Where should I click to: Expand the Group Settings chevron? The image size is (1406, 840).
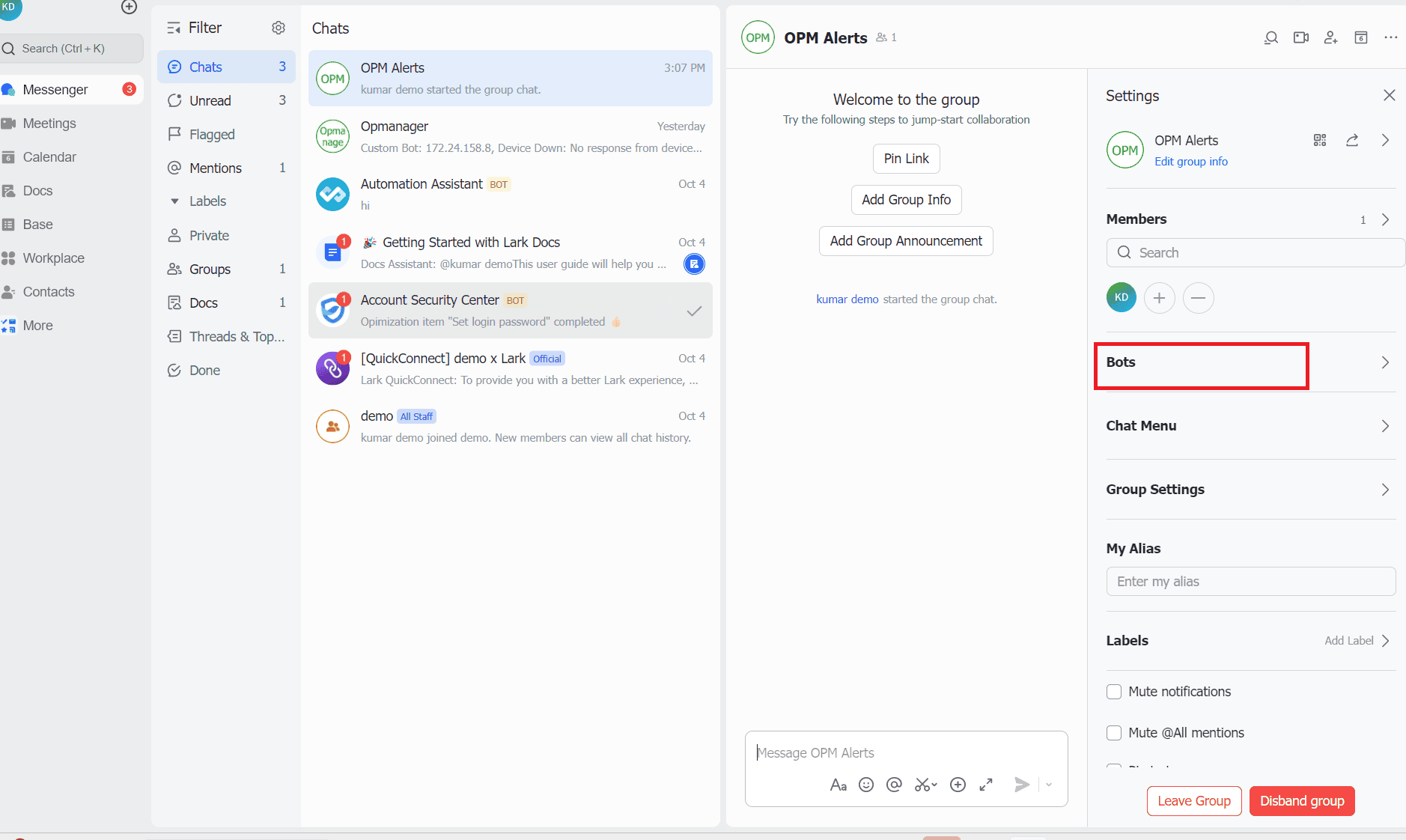pyautogui.click(x=1386, y=490)
